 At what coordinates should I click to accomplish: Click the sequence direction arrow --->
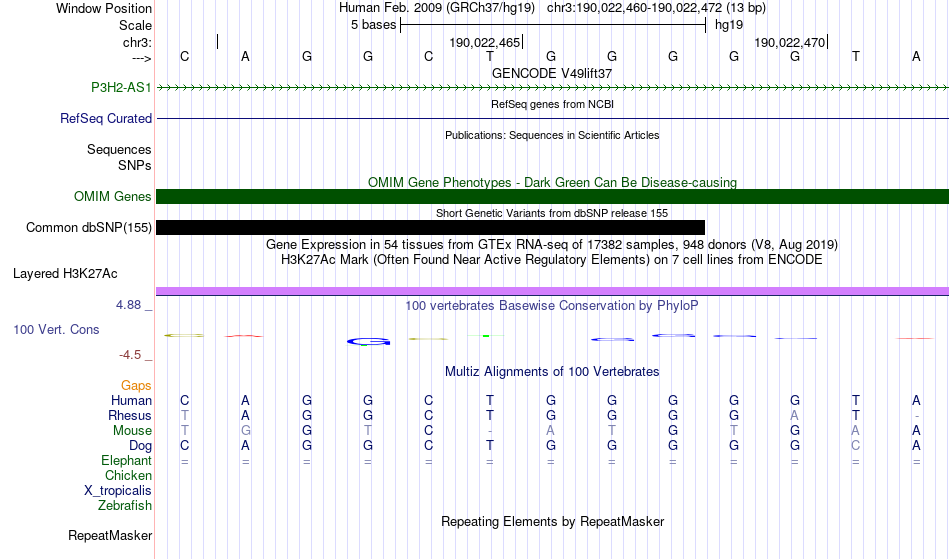[142, 58]
